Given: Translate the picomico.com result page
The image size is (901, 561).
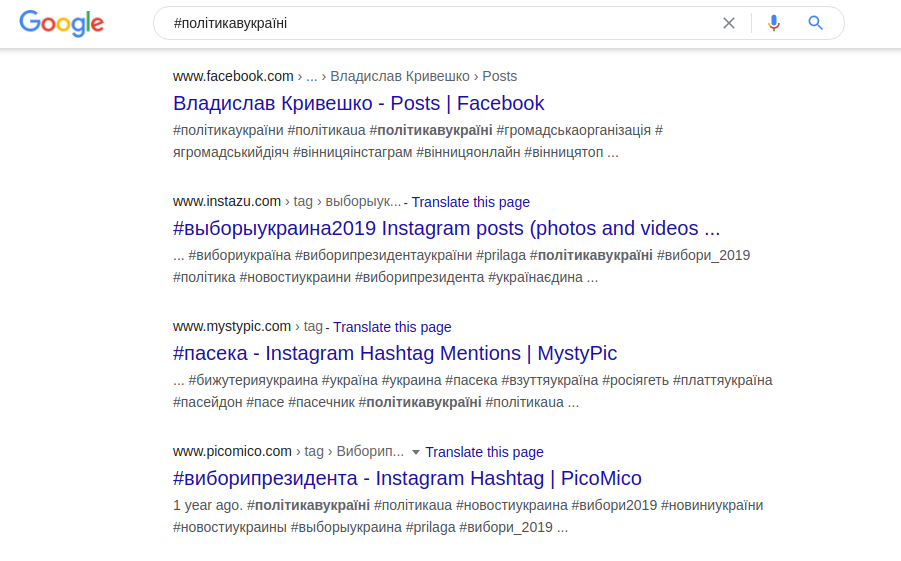Looking at the screenshot, I should [484, 452].
